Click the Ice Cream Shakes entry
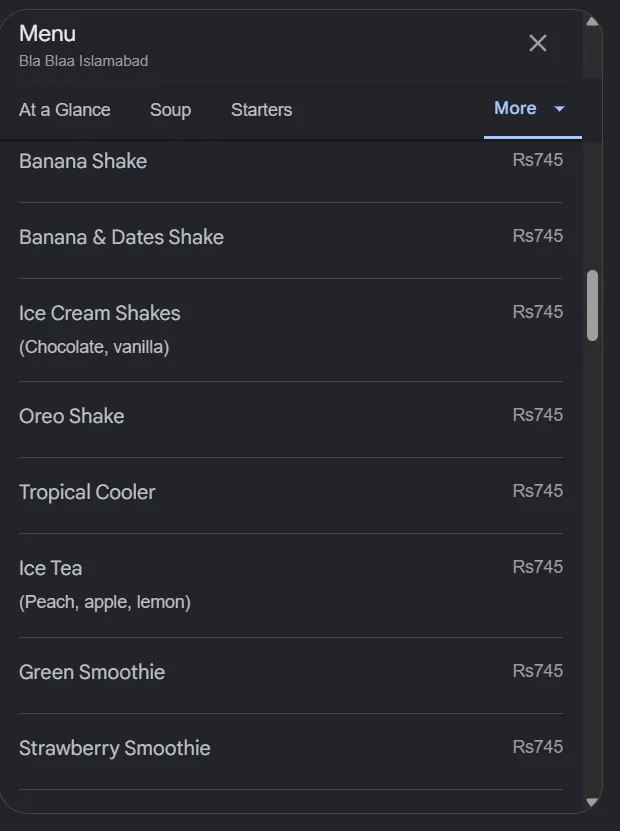This screenshot has height=831, width=620. point(290,330)
